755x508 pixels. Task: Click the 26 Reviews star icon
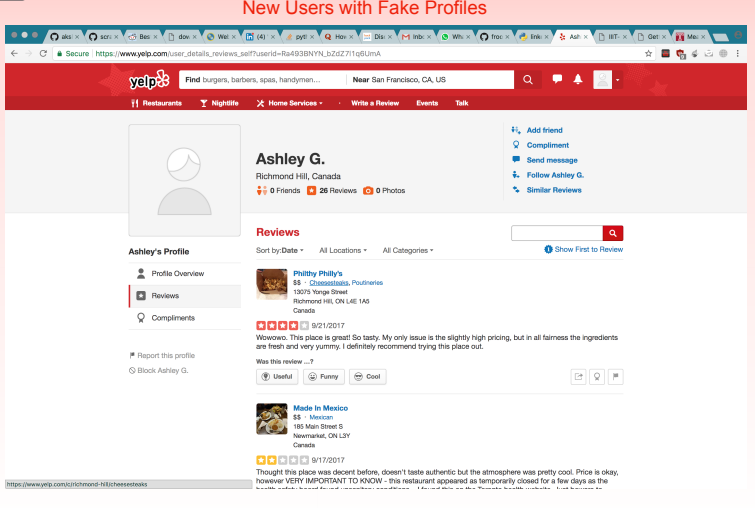pos(312,191)
